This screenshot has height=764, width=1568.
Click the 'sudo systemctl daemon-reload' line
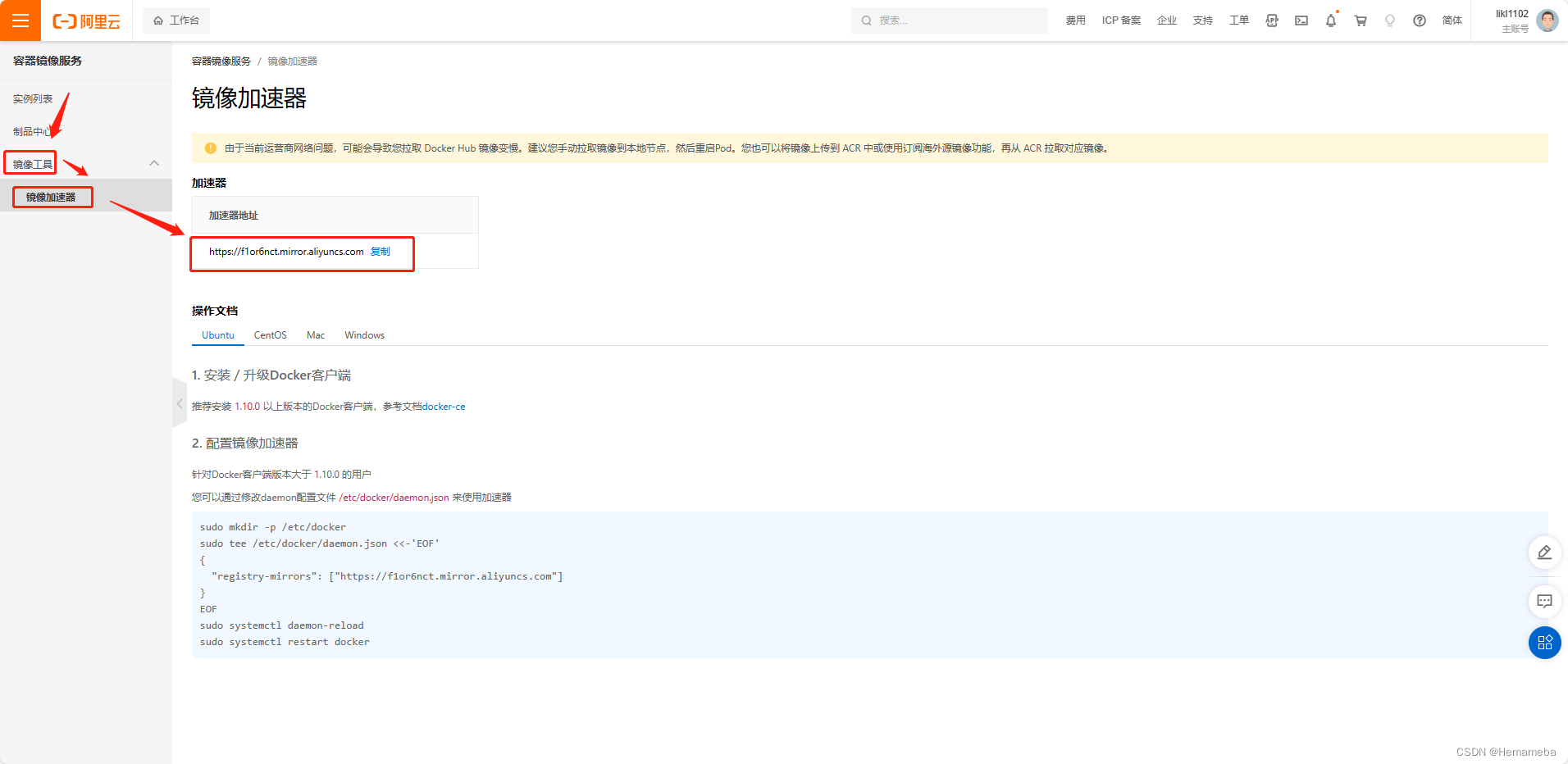tap(282, 625)
